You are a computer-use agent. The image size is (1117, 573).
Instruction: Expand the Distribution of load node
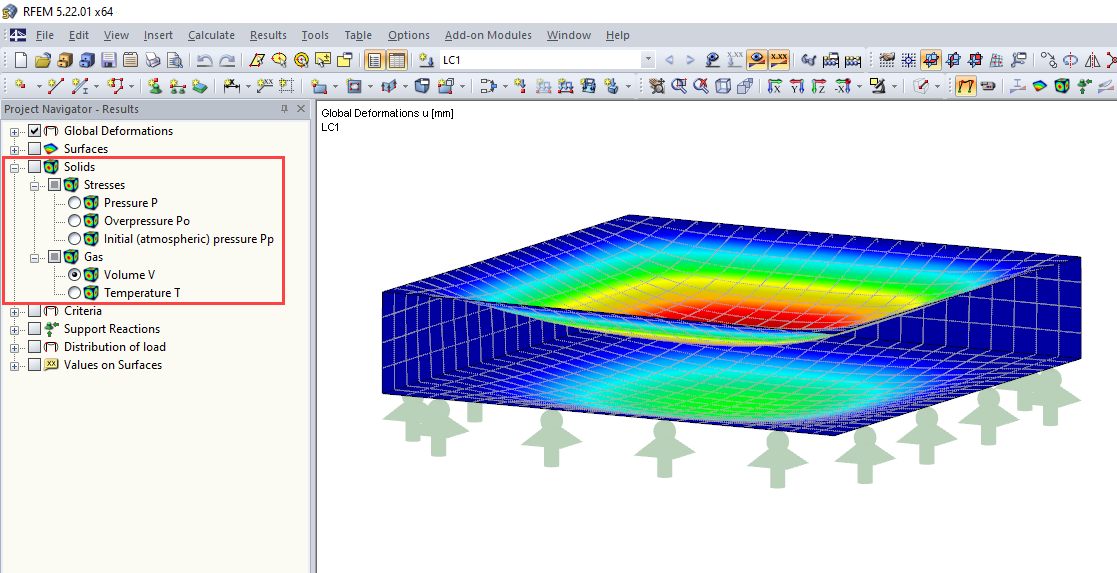[x=14, y=348]
